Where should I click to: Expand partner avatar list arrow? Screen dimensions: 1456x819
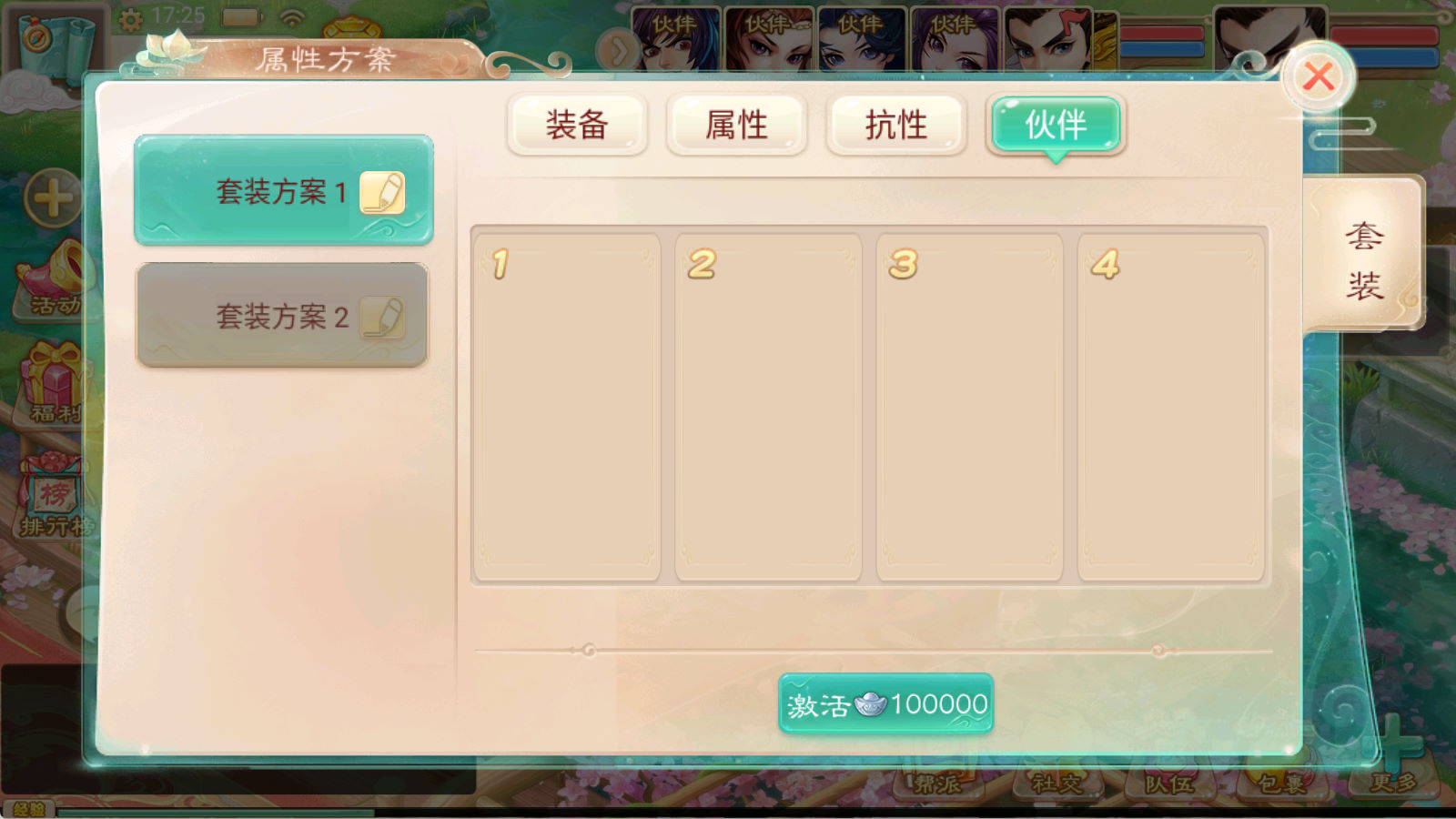pyautogui.click(x=618, y=51)
